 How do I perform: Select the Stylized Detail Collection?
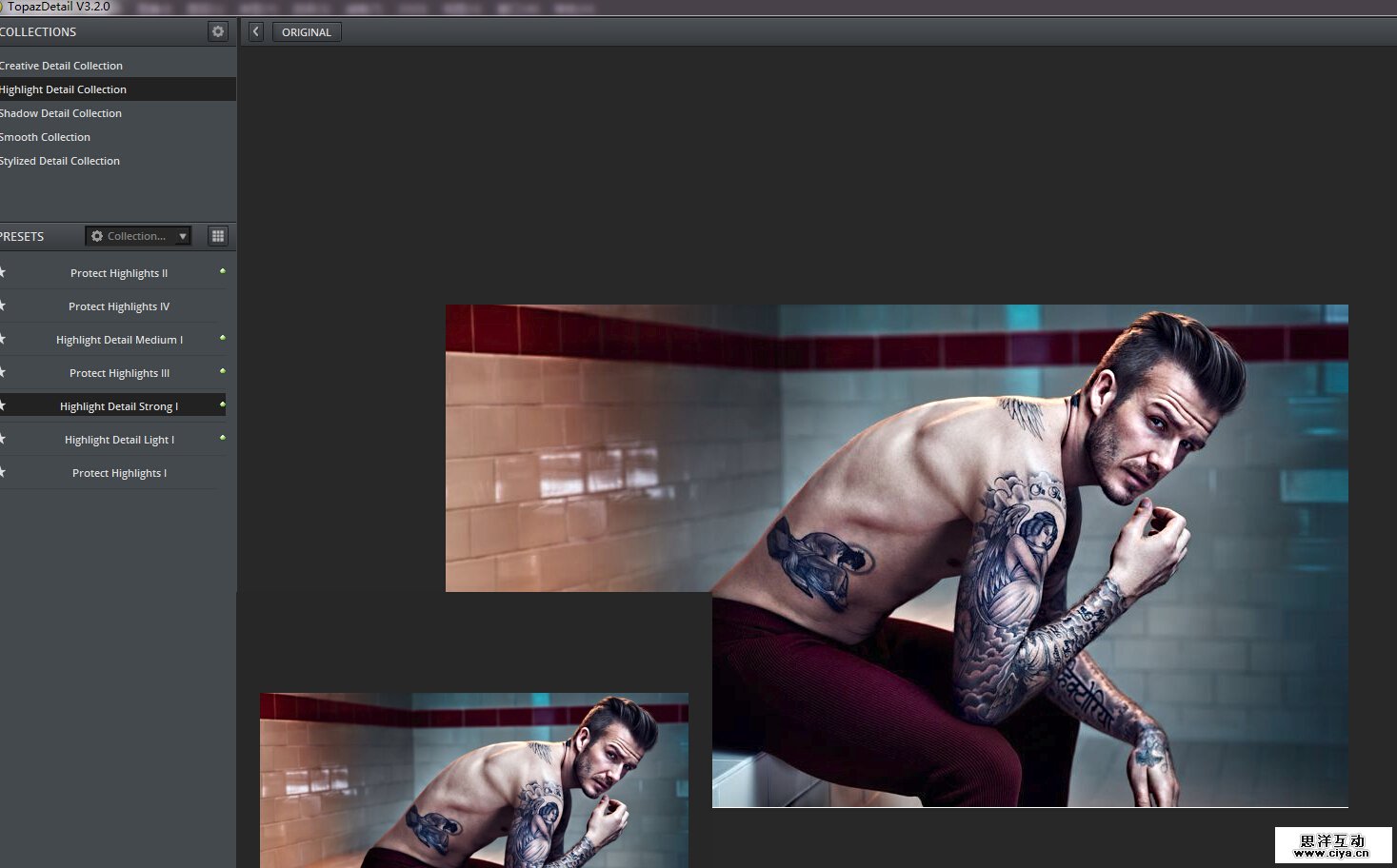(x=61, y=161)
